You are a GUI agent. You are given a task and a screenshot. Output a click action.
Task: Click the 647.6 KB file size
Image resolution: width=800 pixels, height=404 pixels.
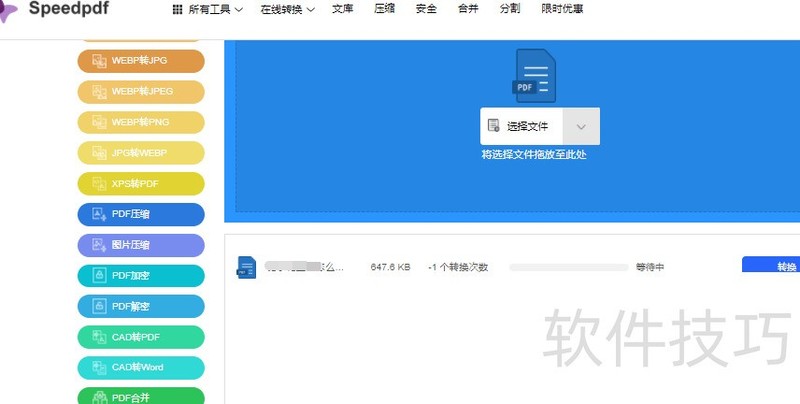coord(390,267)
